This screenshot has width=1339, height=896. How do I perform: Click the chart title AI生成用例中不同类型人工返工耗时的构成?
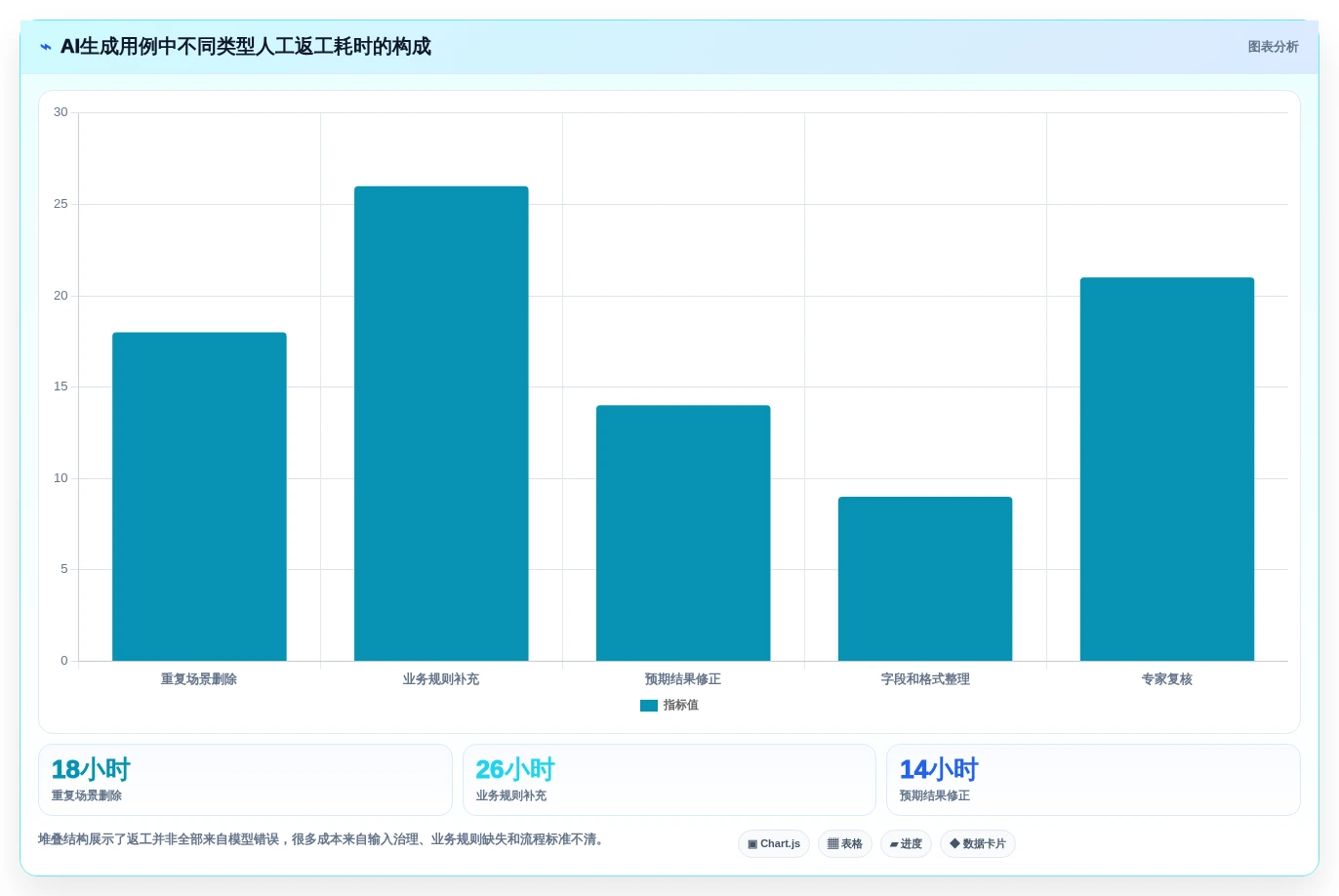pyautogui.click(x=246, y=47)
